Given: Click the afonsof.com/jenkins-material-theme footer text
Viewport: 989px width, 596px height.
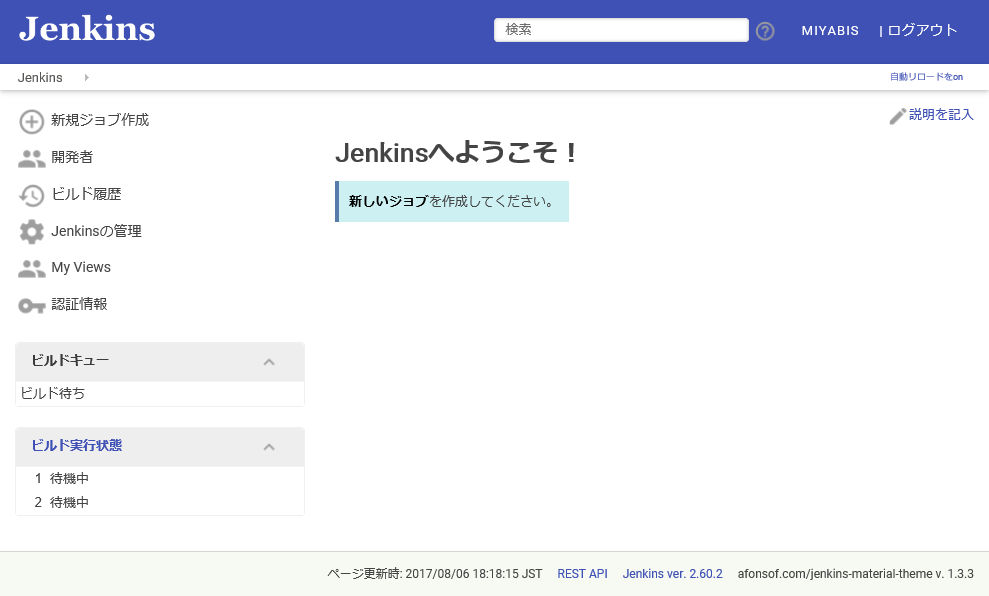Looking at the screenshot, I should tap(856, 574).
